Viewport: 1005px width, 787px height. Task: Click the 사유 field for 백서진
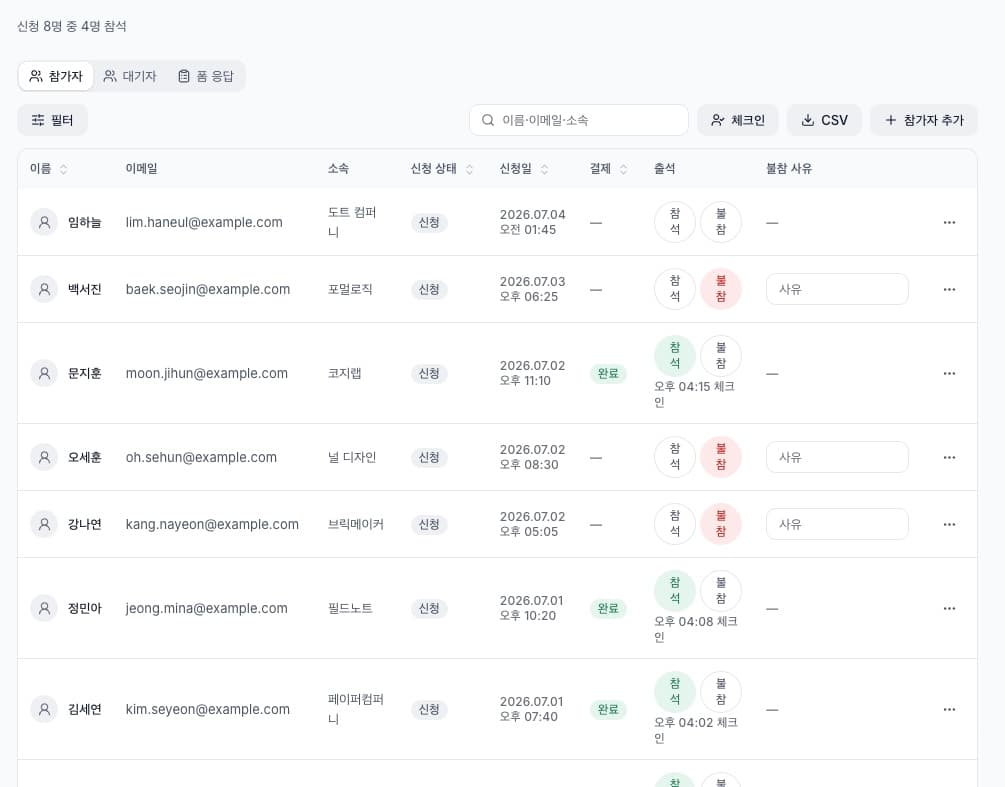[837, 289]
